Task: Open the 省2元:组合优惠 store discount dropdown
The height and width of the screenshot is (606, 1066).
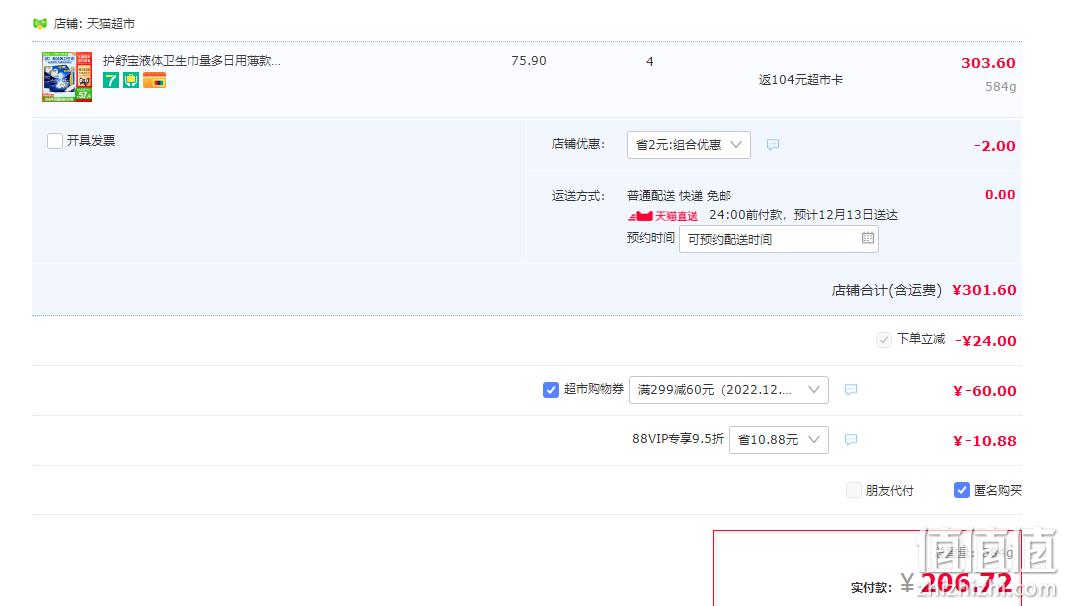Action: [x=689, y=145]
